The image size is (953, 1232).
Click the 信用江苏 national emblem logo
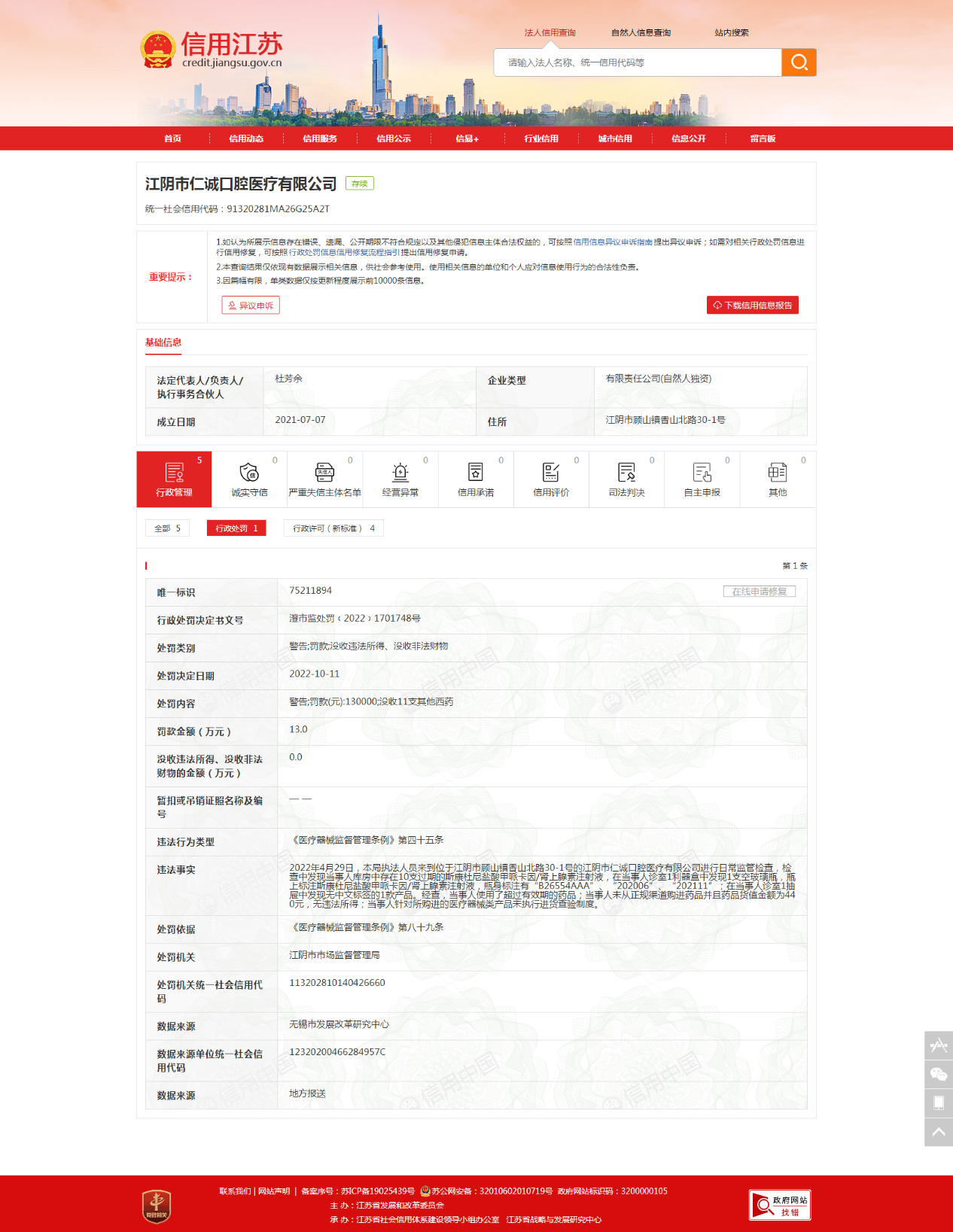157,50
